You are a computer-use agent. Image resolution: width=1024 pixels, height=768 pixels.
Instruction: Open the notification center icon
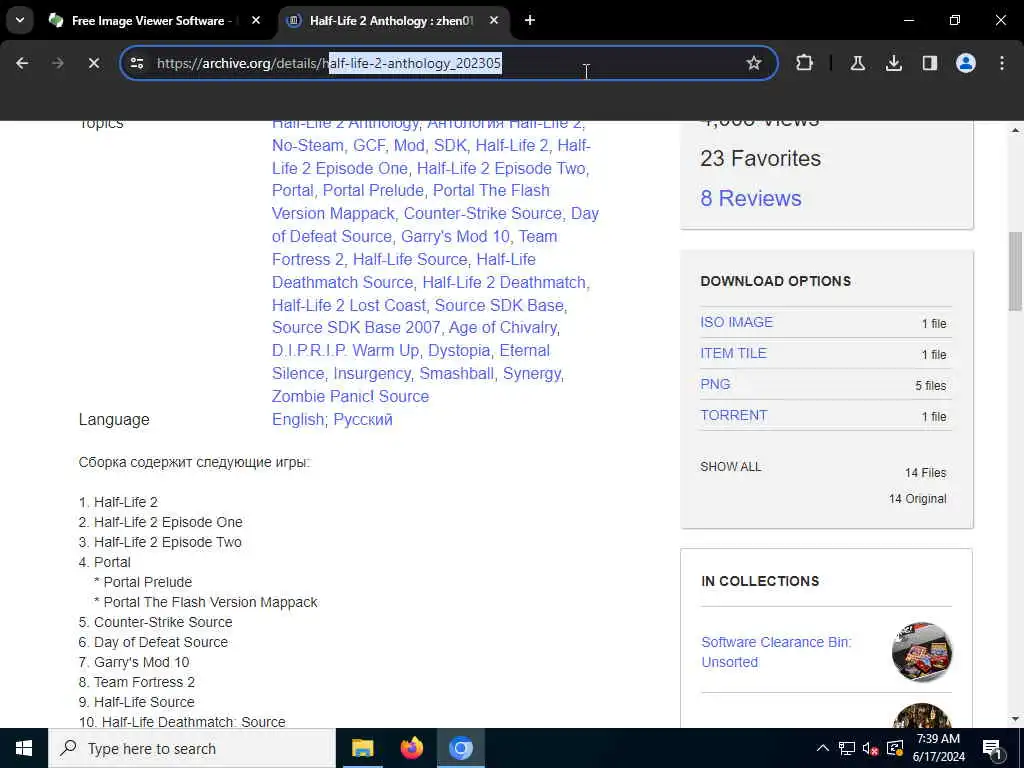point(992,748)
